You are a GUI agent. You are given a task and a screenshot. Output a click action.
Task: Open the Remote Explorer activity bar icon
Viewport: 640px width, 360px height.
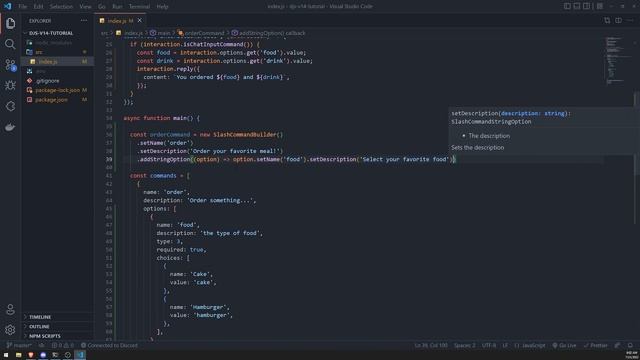pos(10,106)
